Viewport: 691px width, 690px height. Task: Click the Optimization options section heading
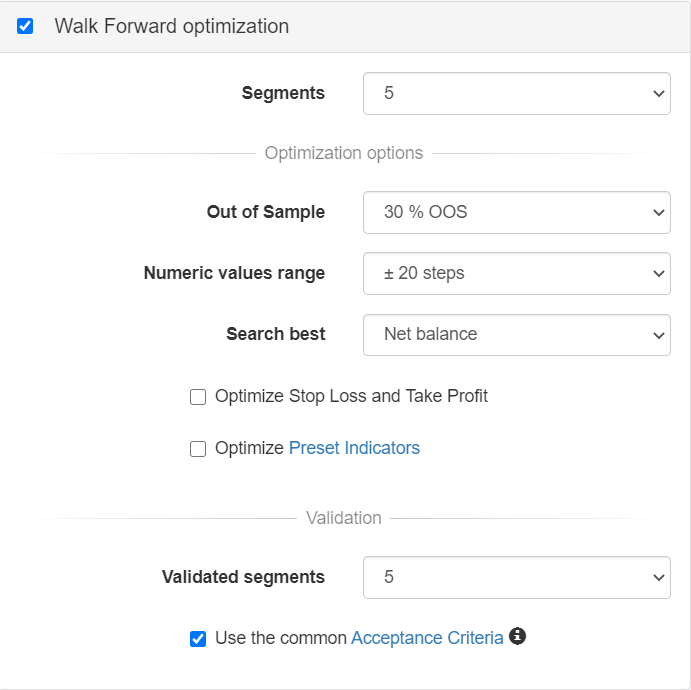343,153
